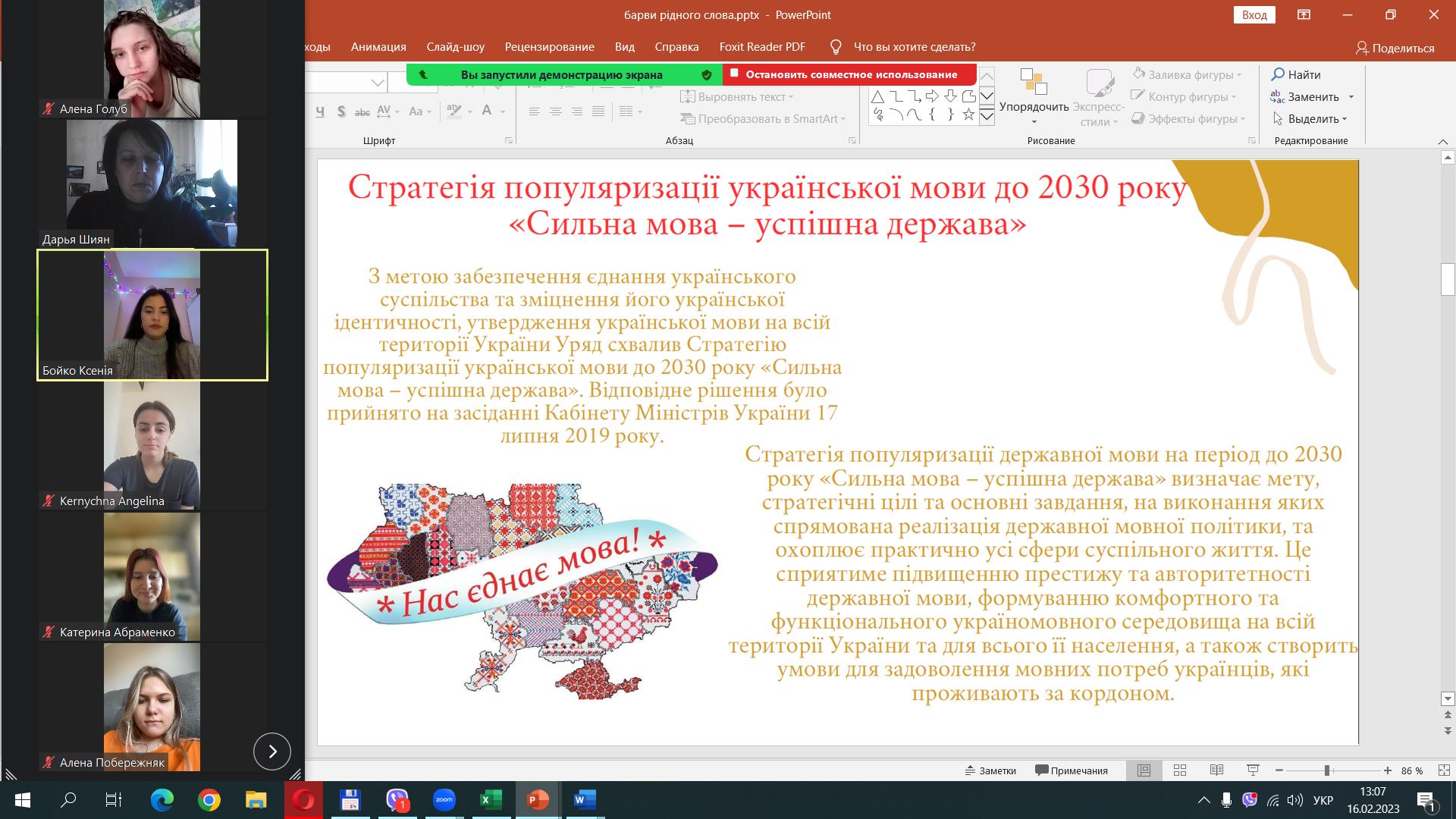Expand the shapes gallery more arrow
1456x819 pixels.
pos(987,116)
